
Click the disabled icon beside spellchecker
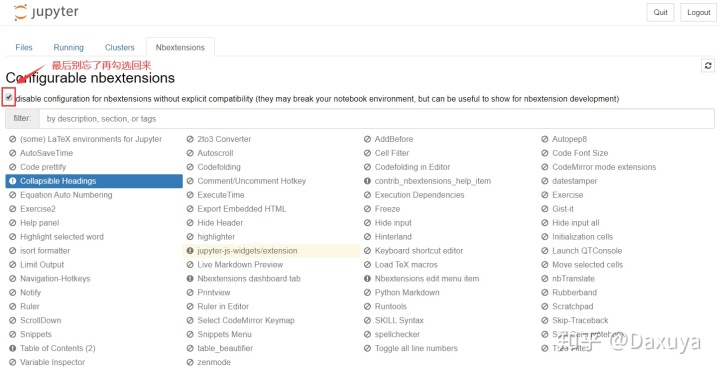coord(367,334)
